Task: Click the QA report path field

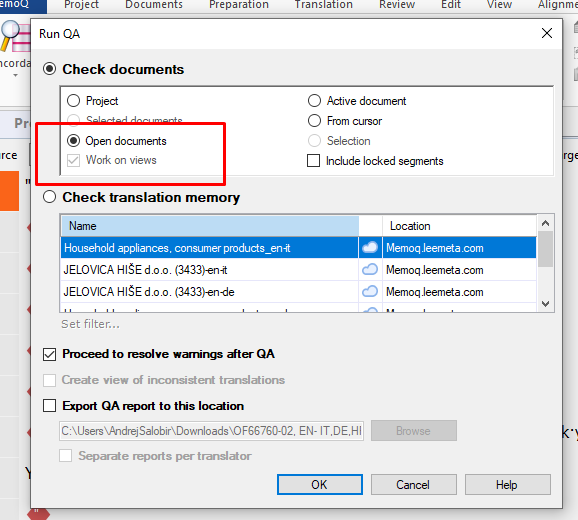Action: (x=212, y=431)
